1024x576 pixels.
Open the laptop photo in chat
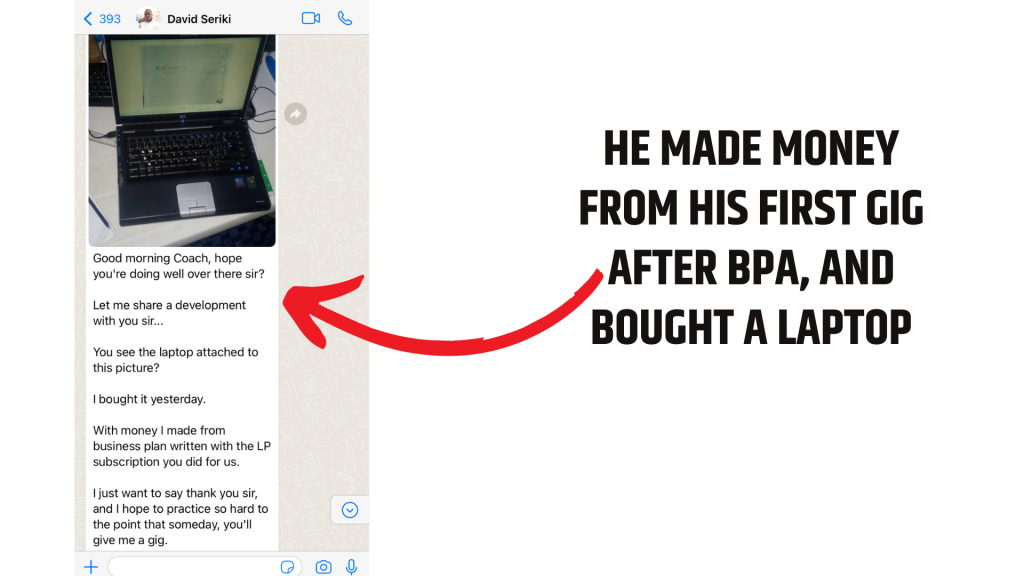(x=182, y=140)
